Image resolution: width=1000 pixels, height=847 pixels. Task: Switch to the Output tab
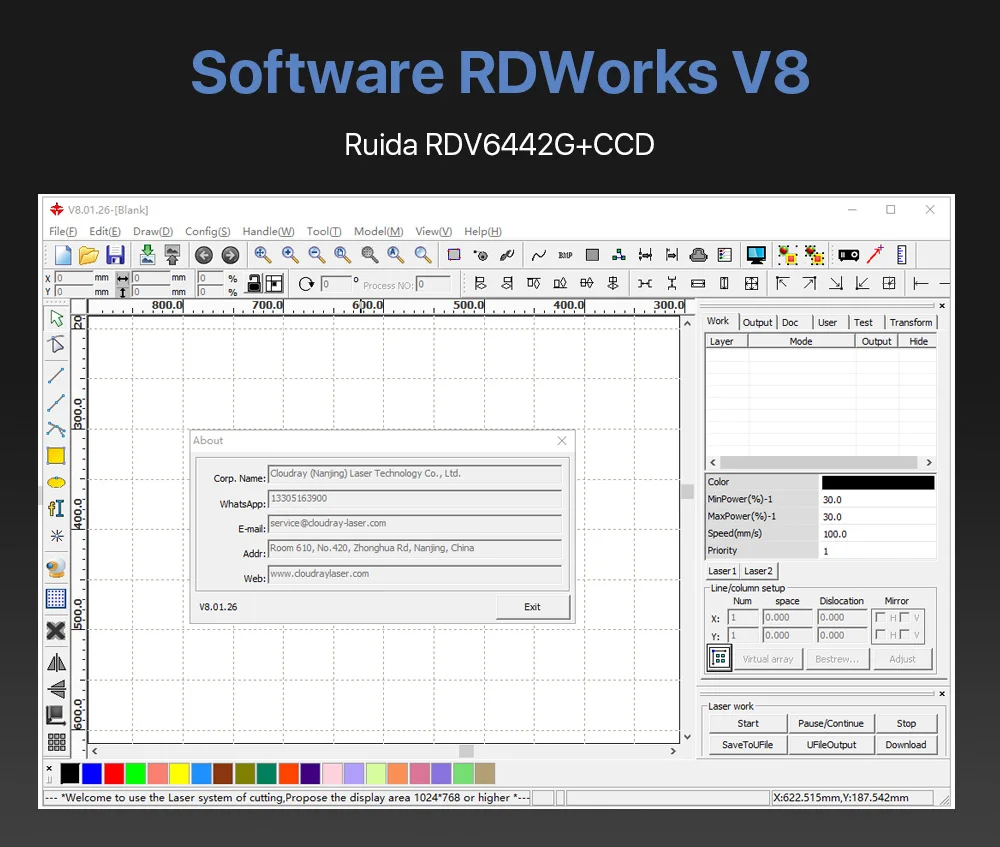click(757, 323)
